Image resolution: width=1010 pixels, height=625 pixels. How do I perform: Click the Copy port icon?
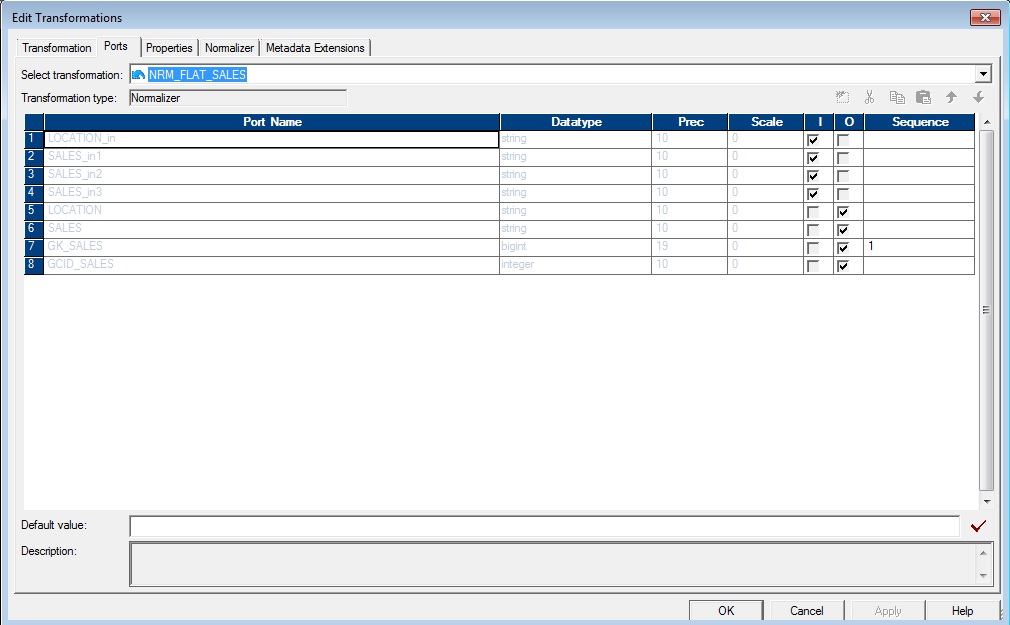[x=897, y=97]
